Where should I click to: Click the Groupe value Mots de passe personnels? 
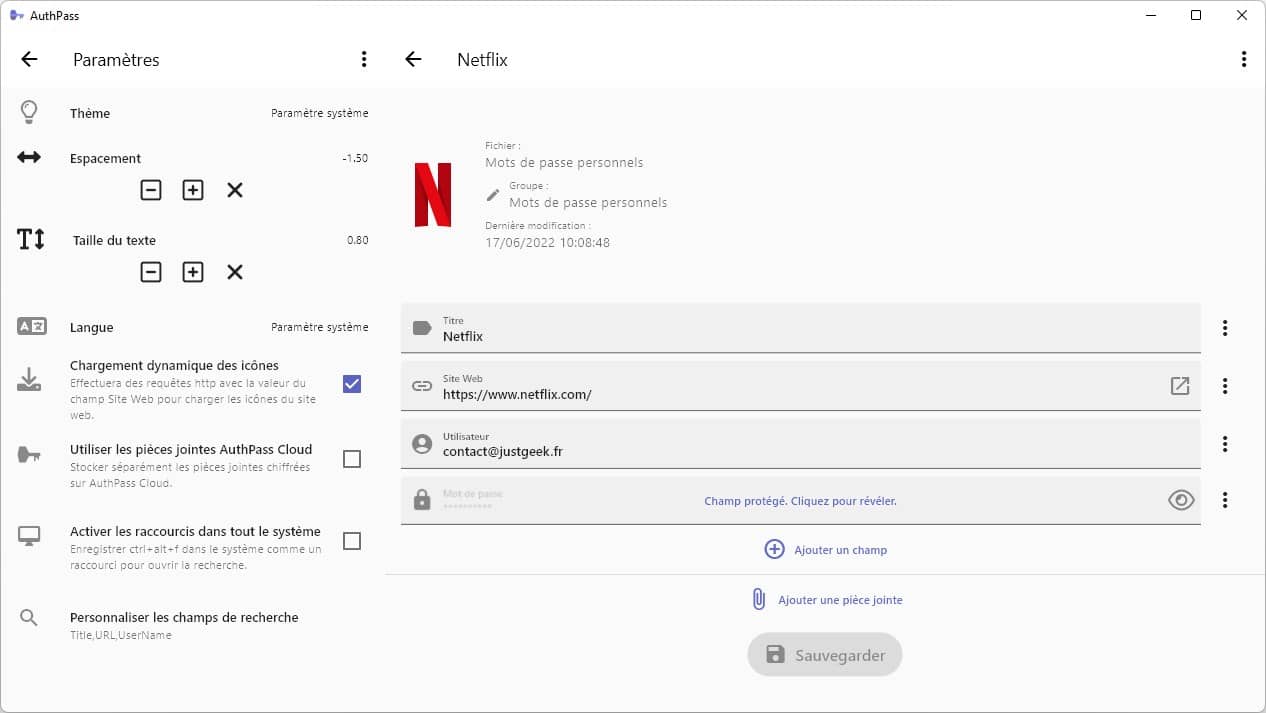click(588, 202)
